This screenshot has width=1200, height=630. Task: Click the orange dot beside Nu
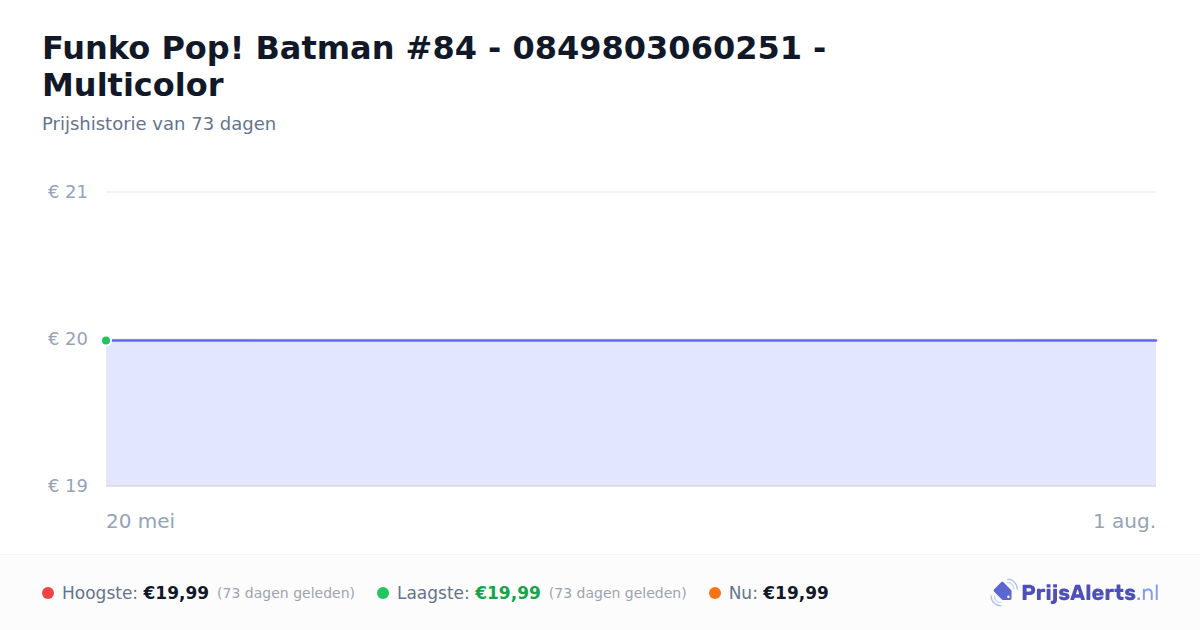(715, 593)
